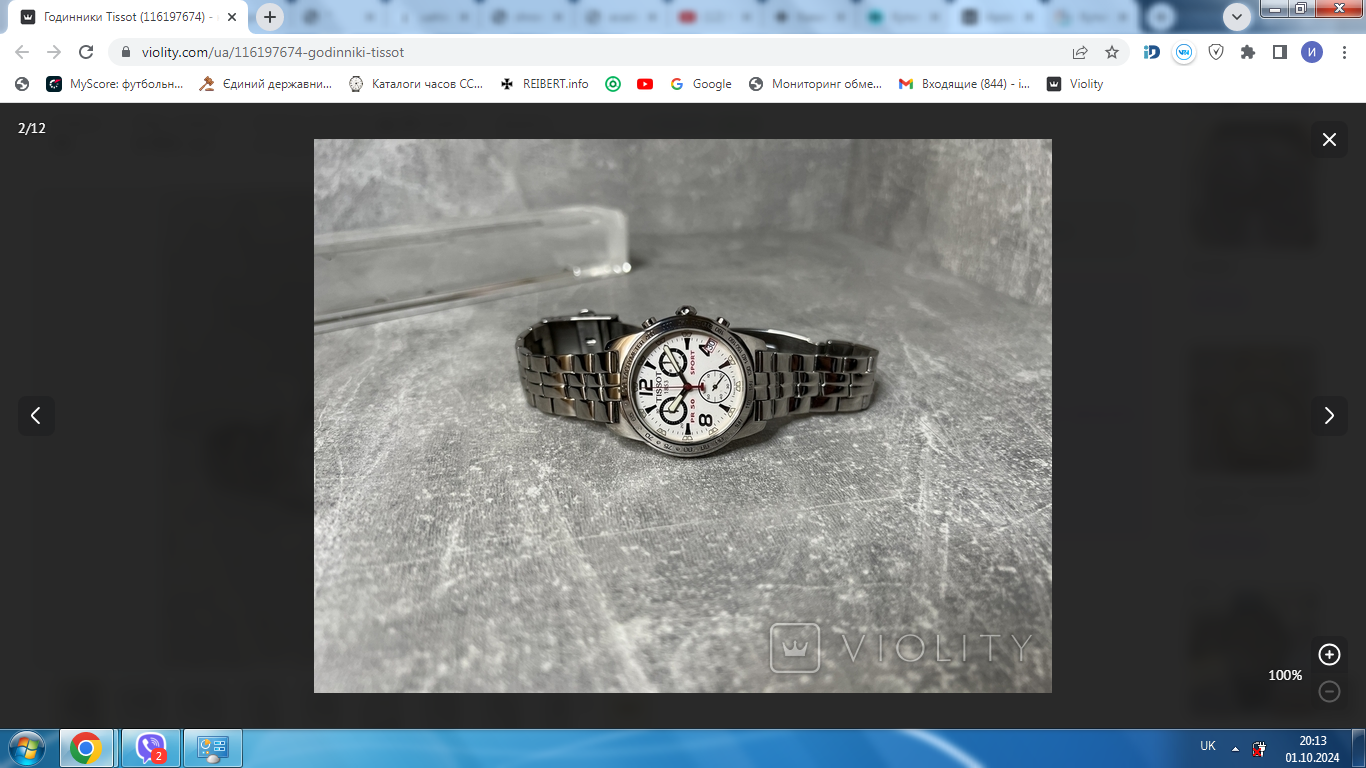Zoom out of the watch photo

pyautogui.click(x=1329, y=691)
